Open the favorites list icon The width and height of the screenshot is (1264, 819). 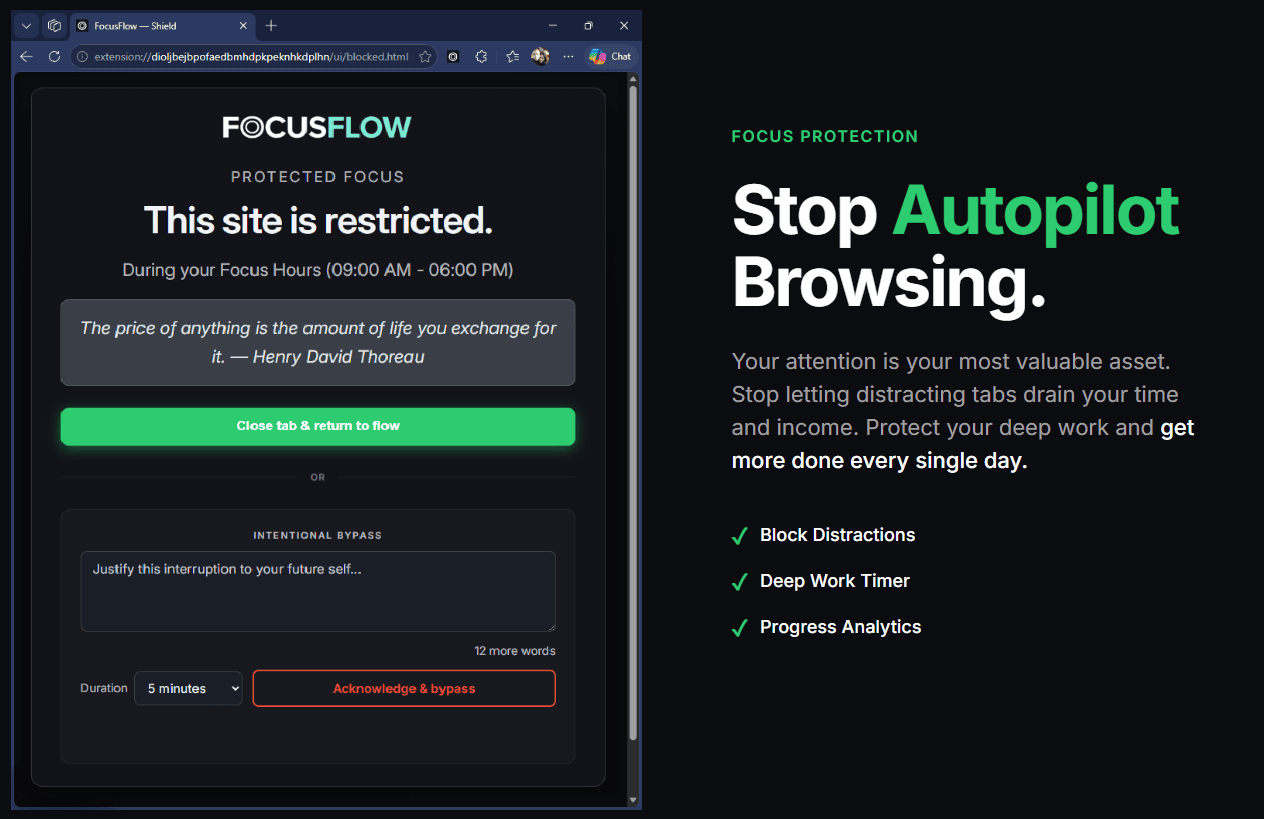[x=513, y=57]
